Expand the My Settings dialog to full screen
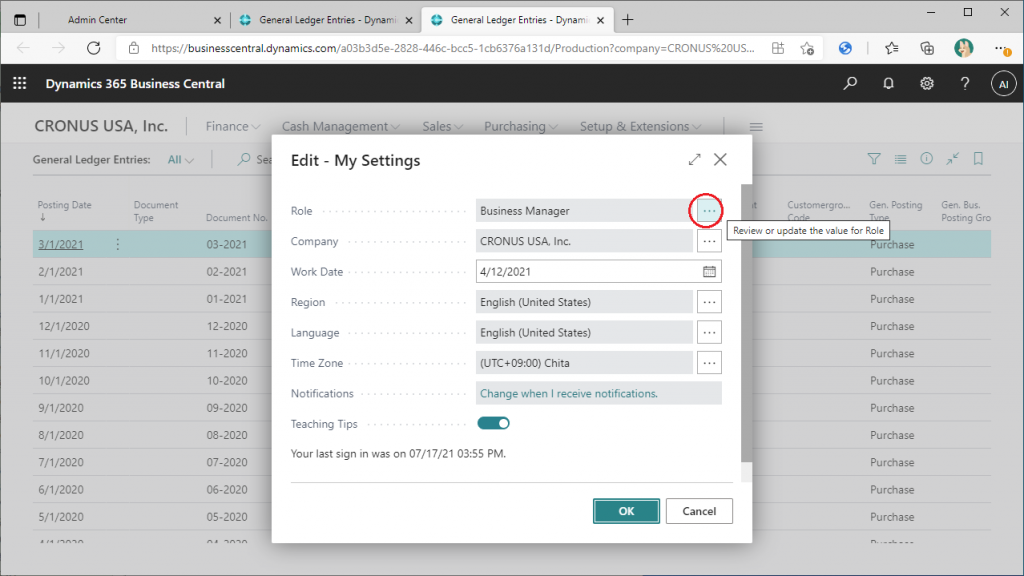The width and height of the screenshot is (1024, 576). (694, 159)
